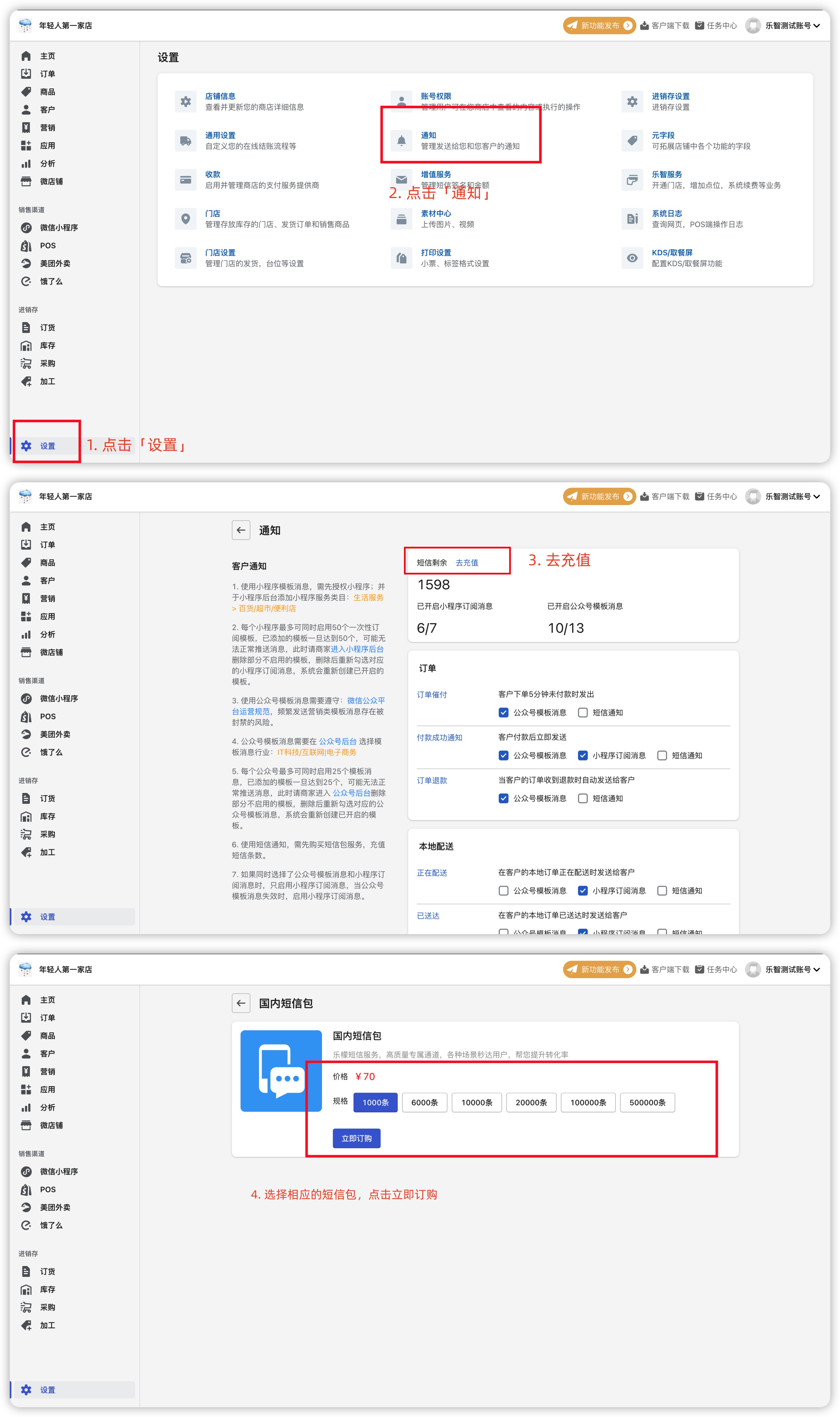Click the 美团外卖 icon in the 通知 screenshot sidebar

(x=26, y=734)
